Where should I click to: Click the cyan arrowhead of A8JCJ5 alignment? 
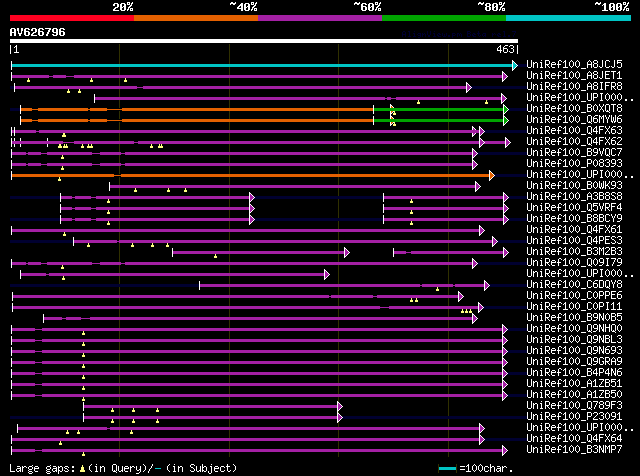(x=515, y=65)
